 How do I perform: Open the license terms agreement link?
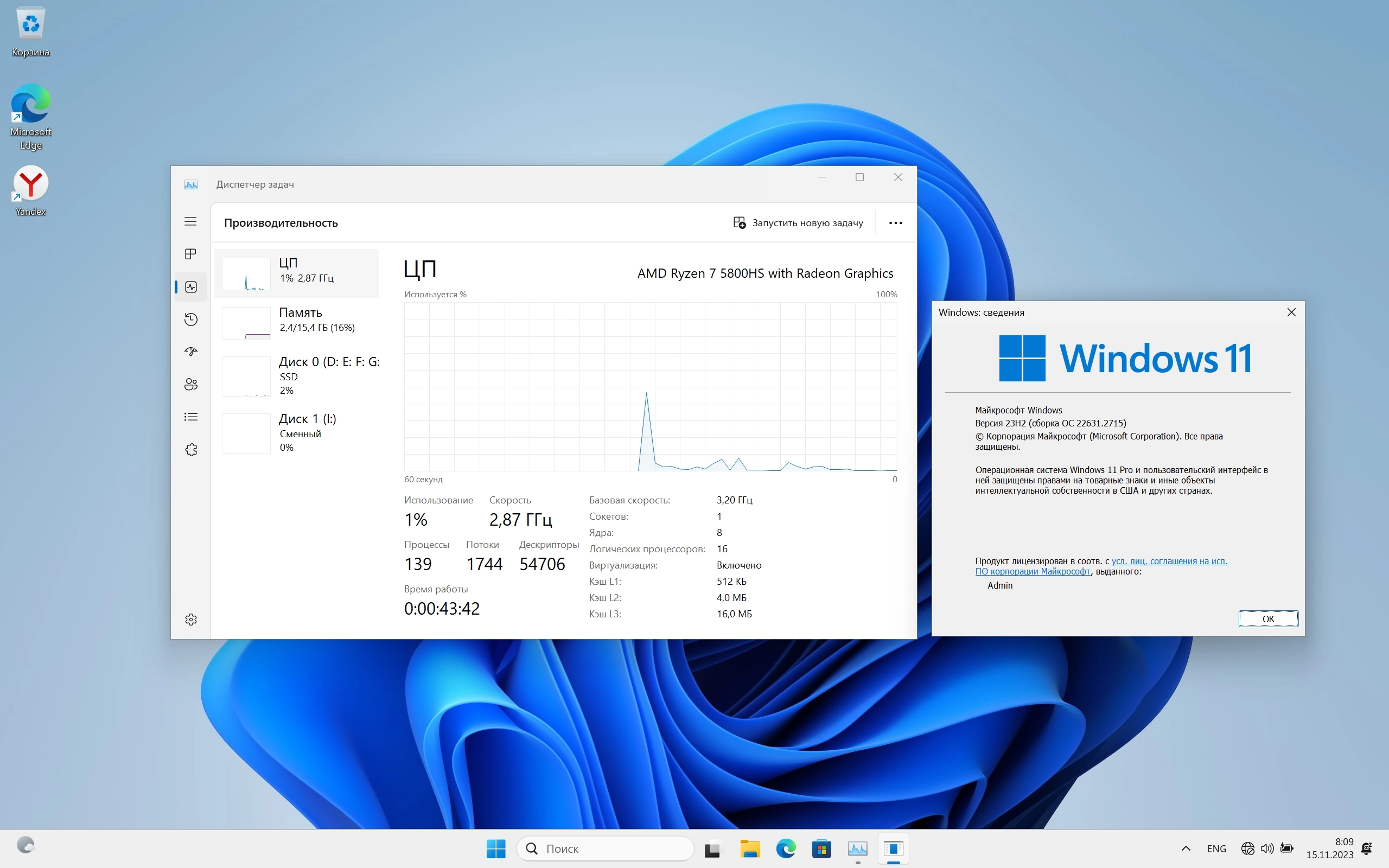[x=1169, y=561]
